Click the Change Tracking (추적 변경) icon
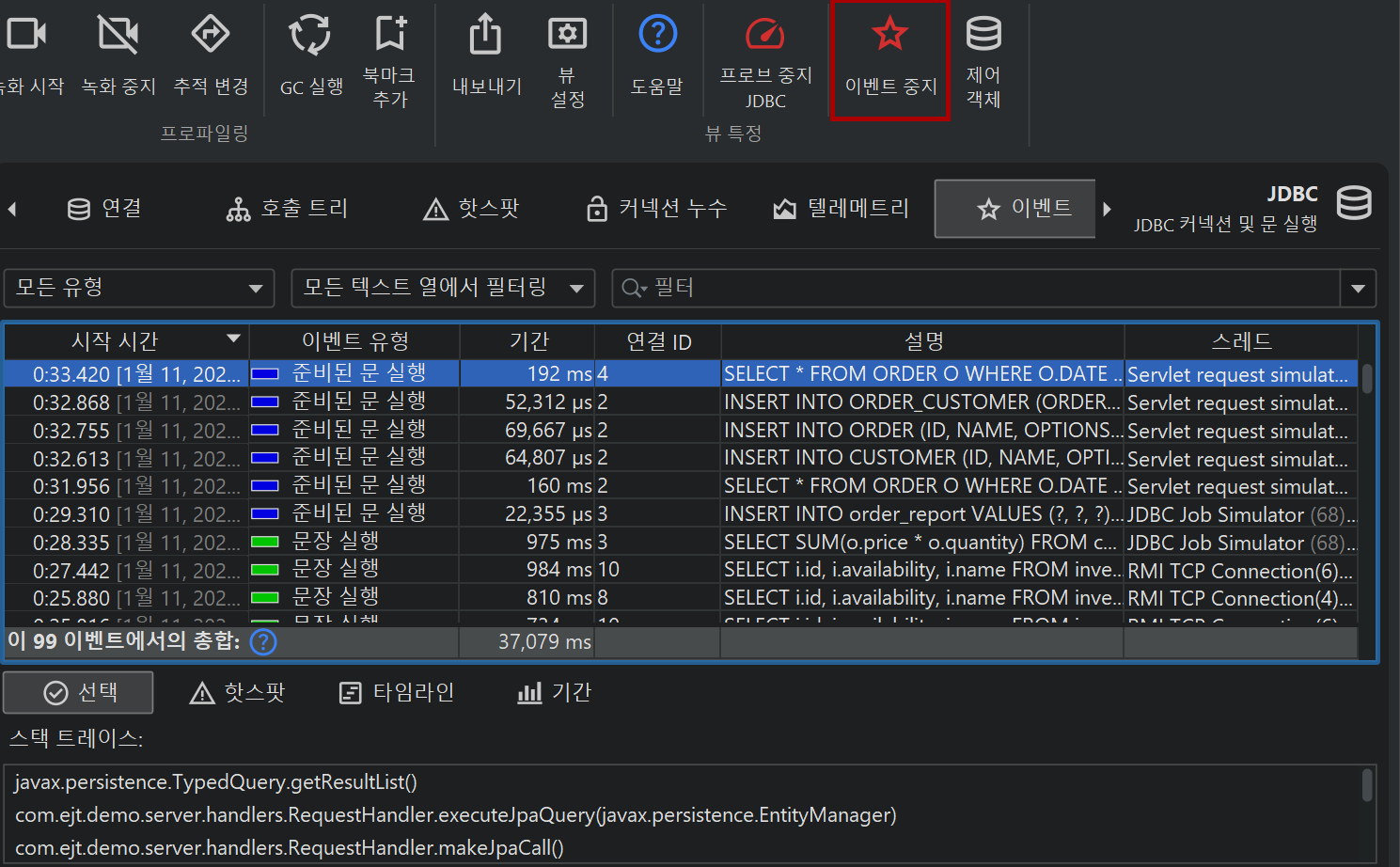This screenshot has width=1400, height=867. pos(211,36)
